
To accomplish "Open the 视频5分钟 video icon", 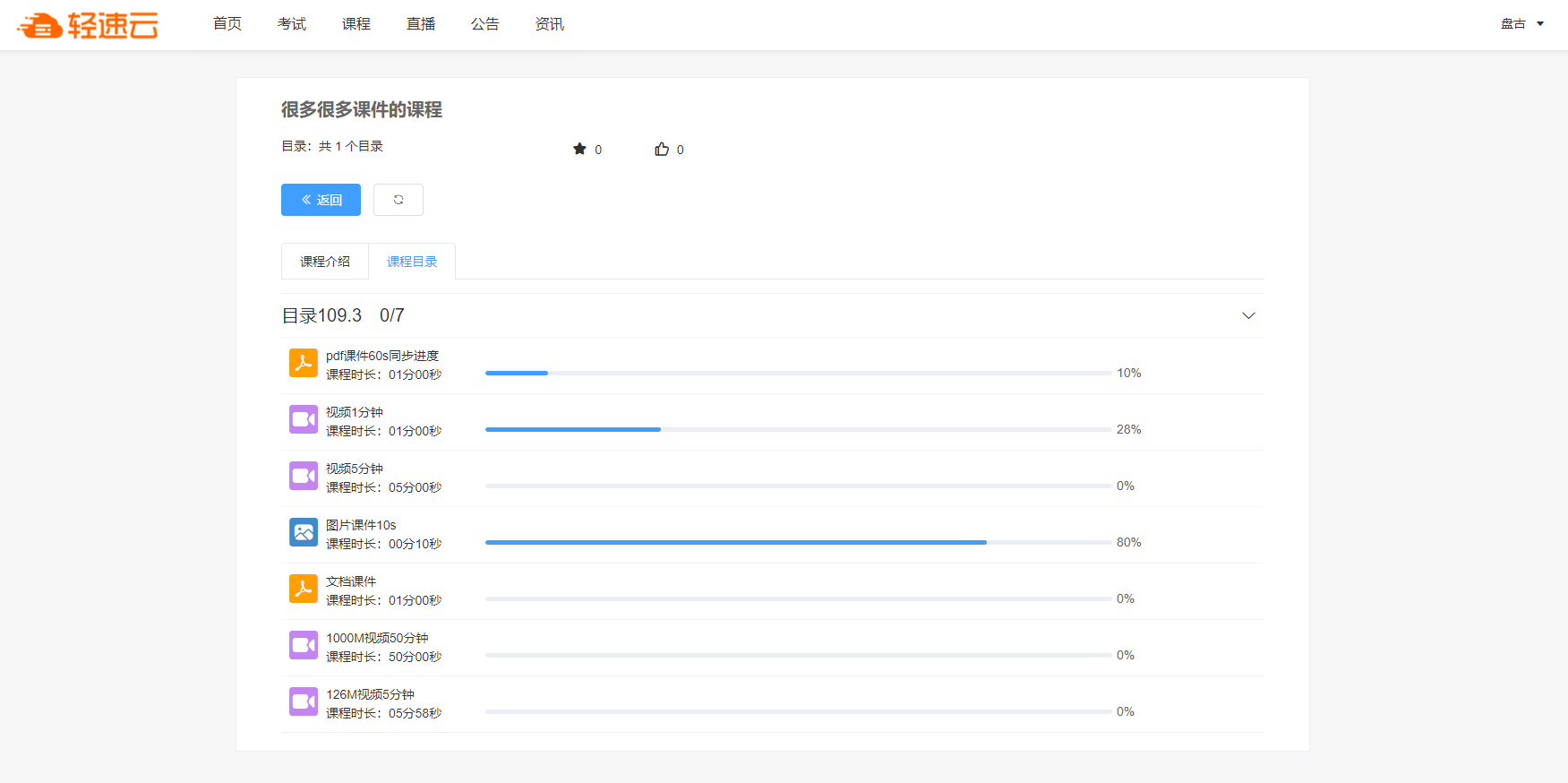I will pyautogui.click(x=304, y=476).
